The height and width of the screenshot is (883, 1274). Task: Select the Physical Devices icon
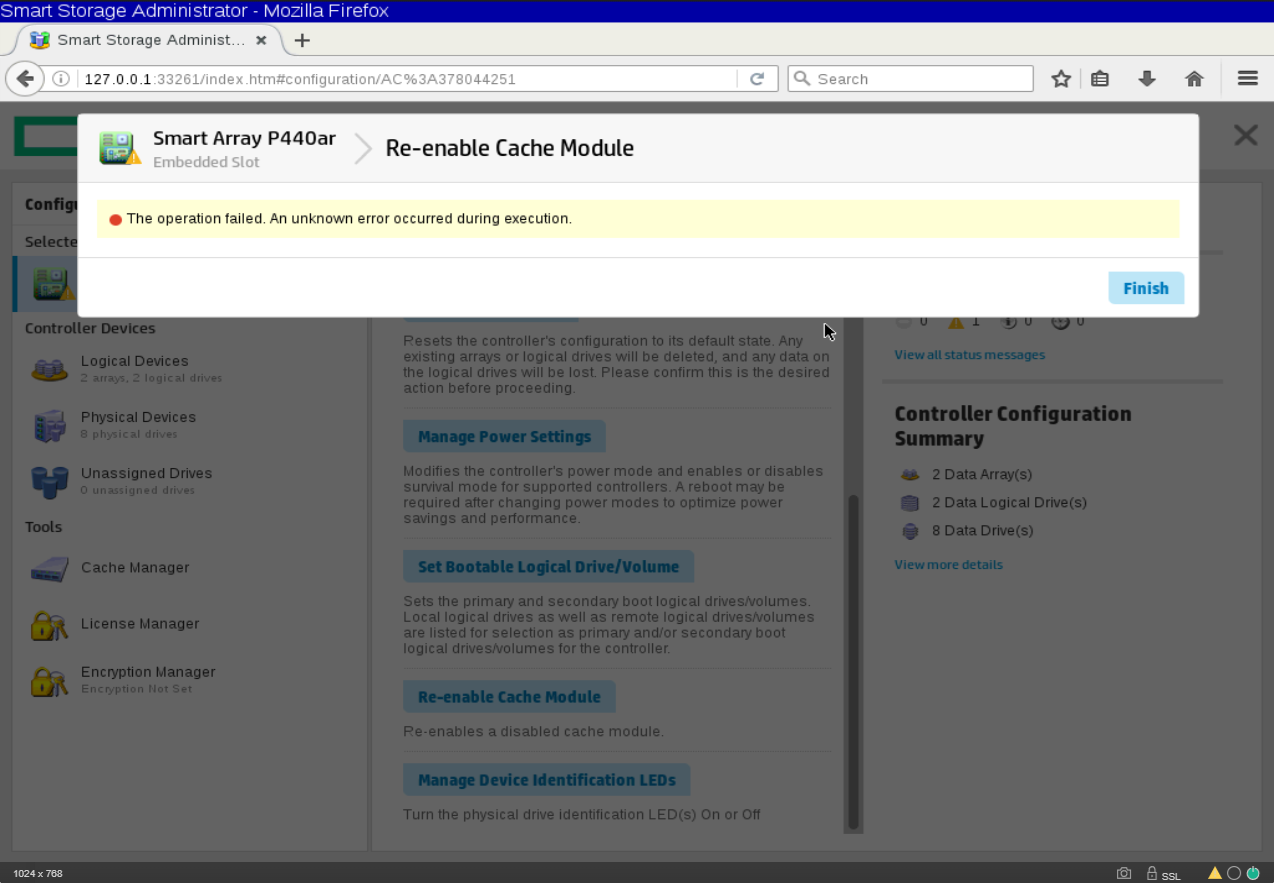(49, 426)
